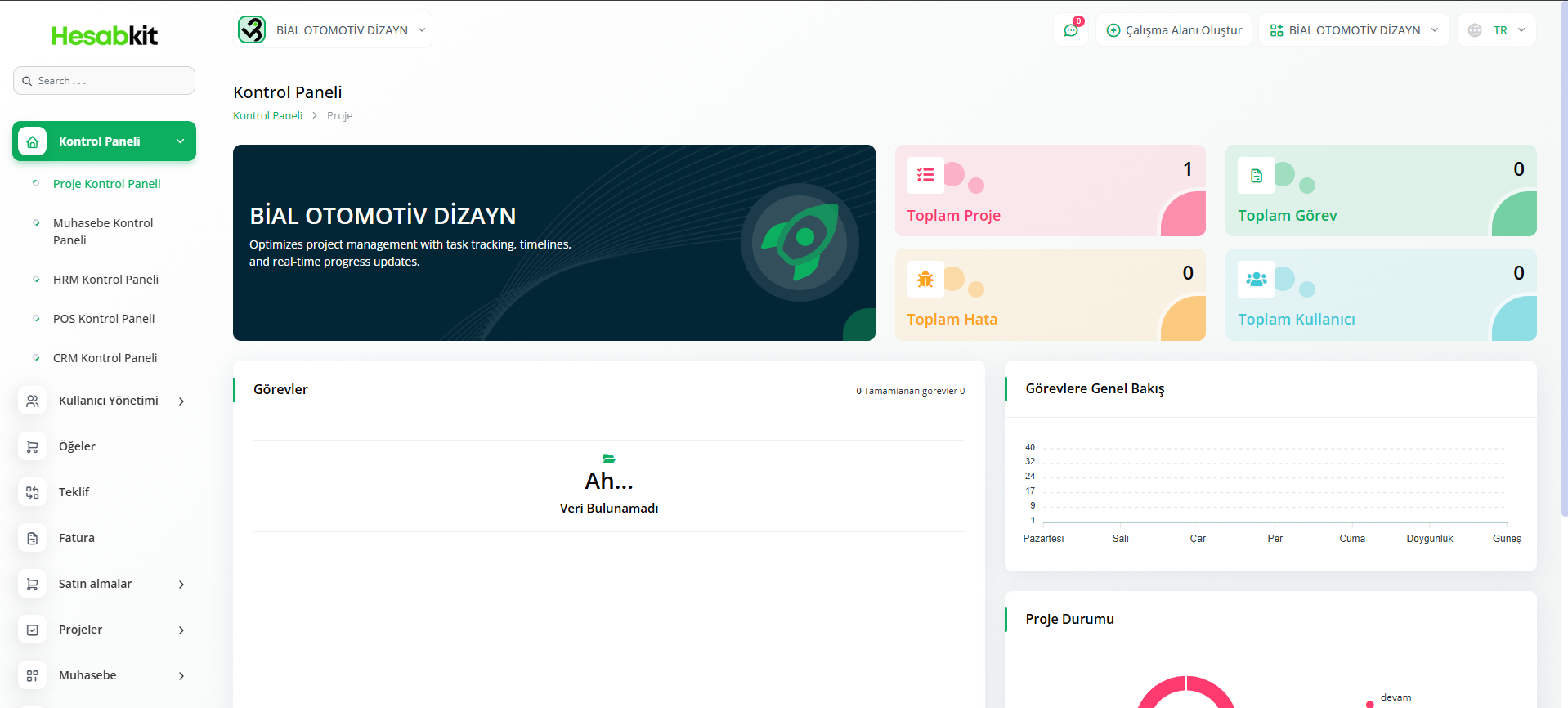
Task: Click the Toplam Proje list icon
Action: [925, 175]
